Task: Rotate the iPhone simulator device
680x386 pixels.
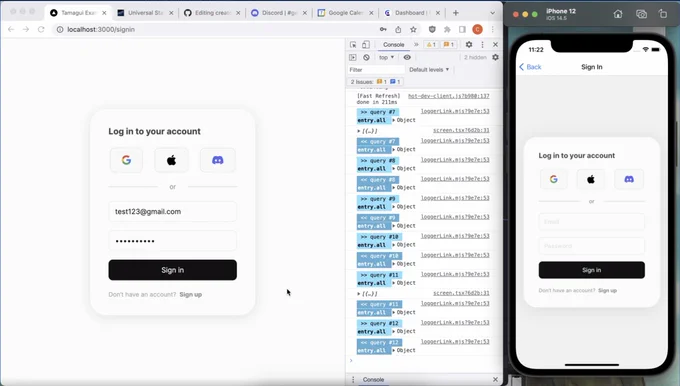Action: coord(663,14)
